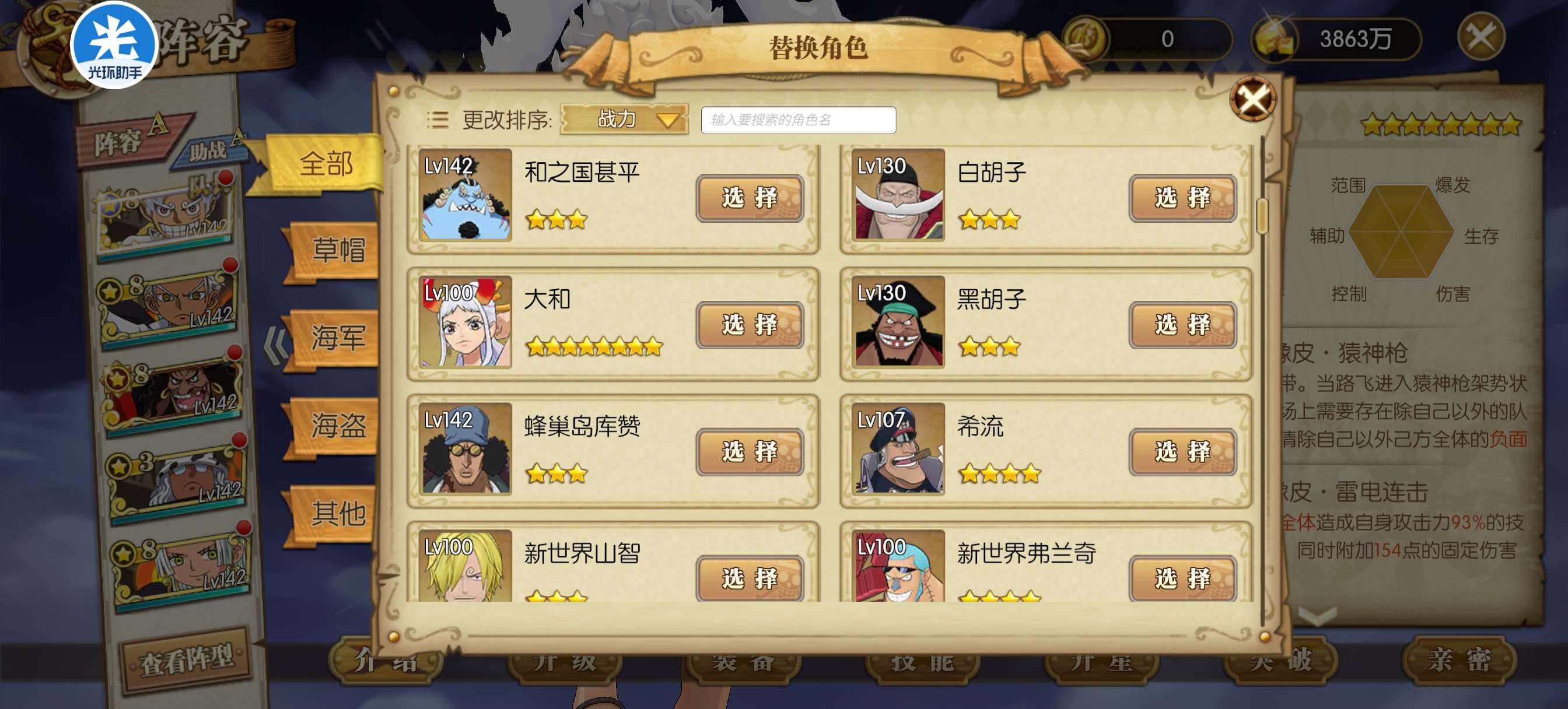Click the berry coin currency icon
Image resolution: width=1568 pixels, height=709 pixels.
pos(1086,38)
